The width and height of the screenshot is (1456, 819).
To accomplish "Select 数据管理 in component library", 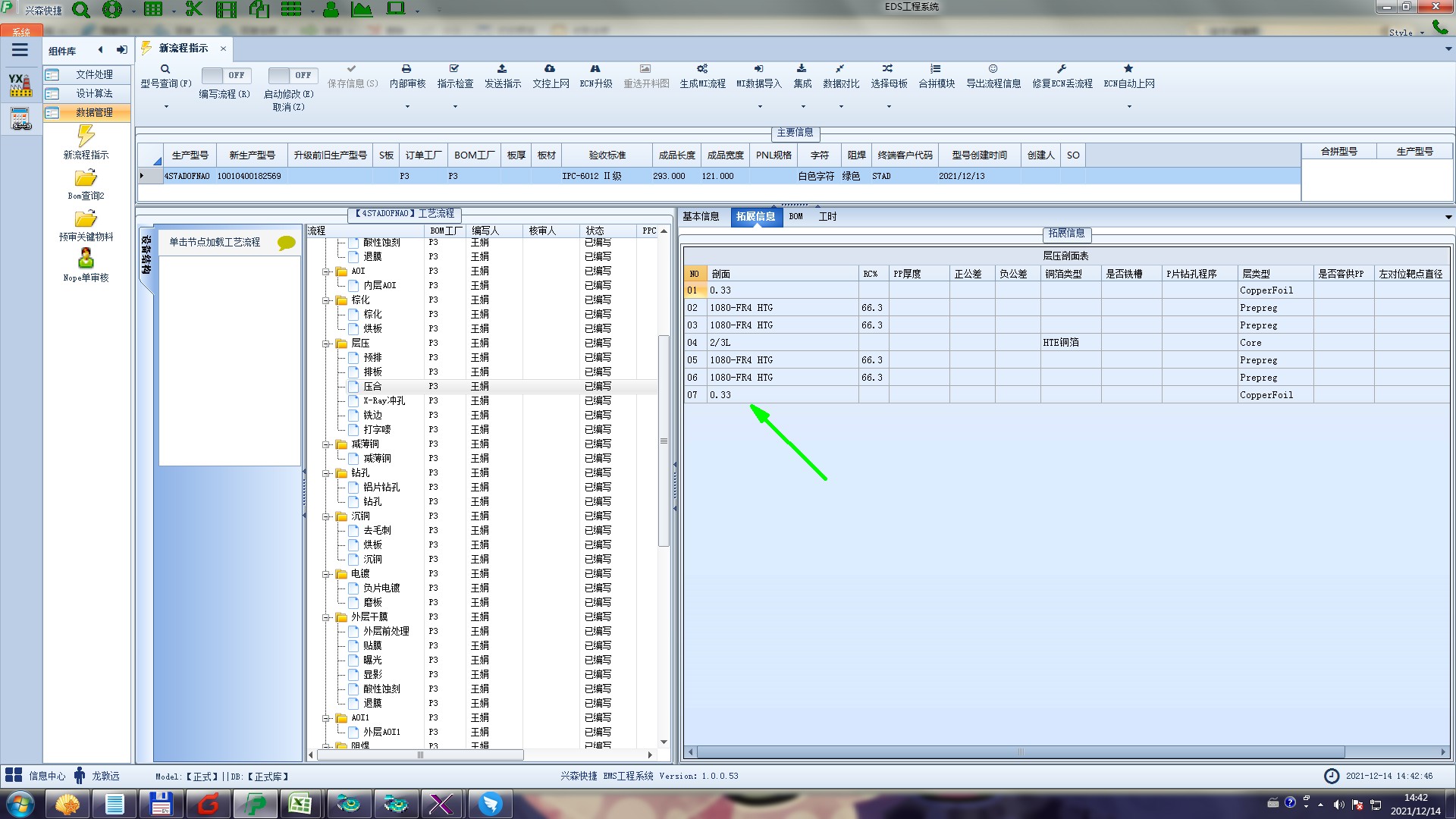I will pyautogui.click(x=86, y=112).
